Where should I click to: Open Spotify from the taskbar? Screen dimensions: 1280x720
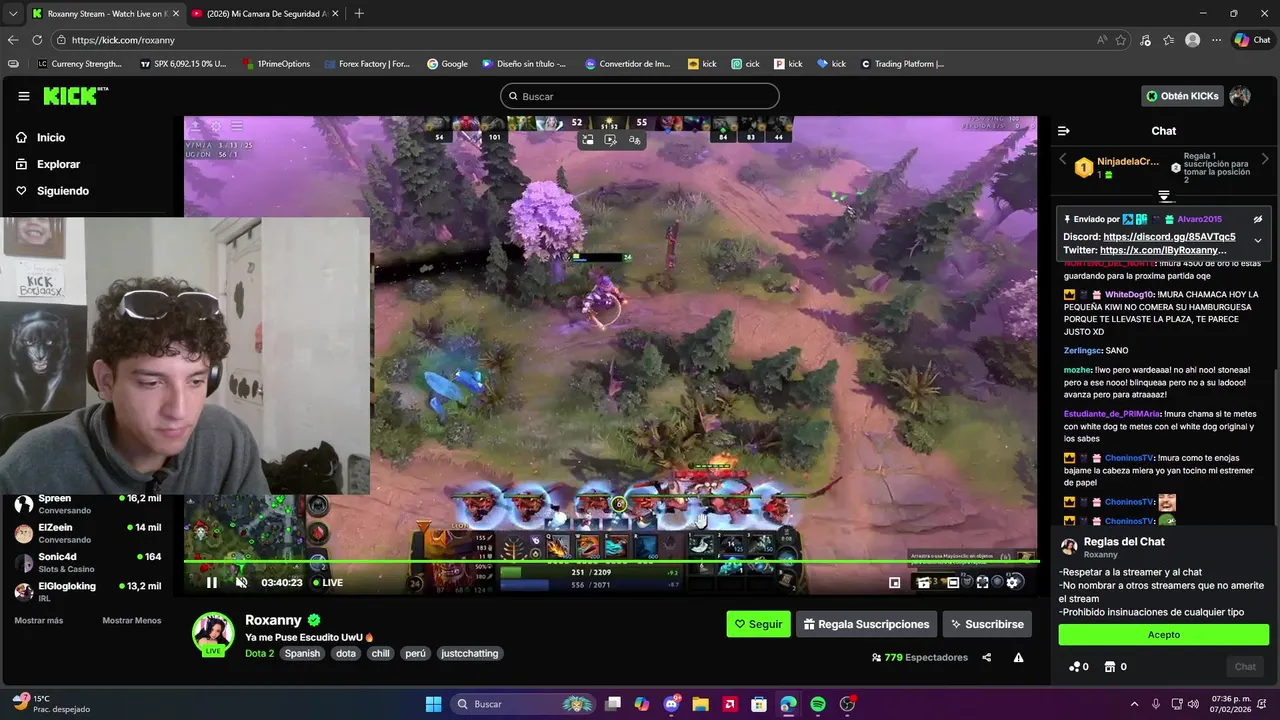tap(818, 704)
